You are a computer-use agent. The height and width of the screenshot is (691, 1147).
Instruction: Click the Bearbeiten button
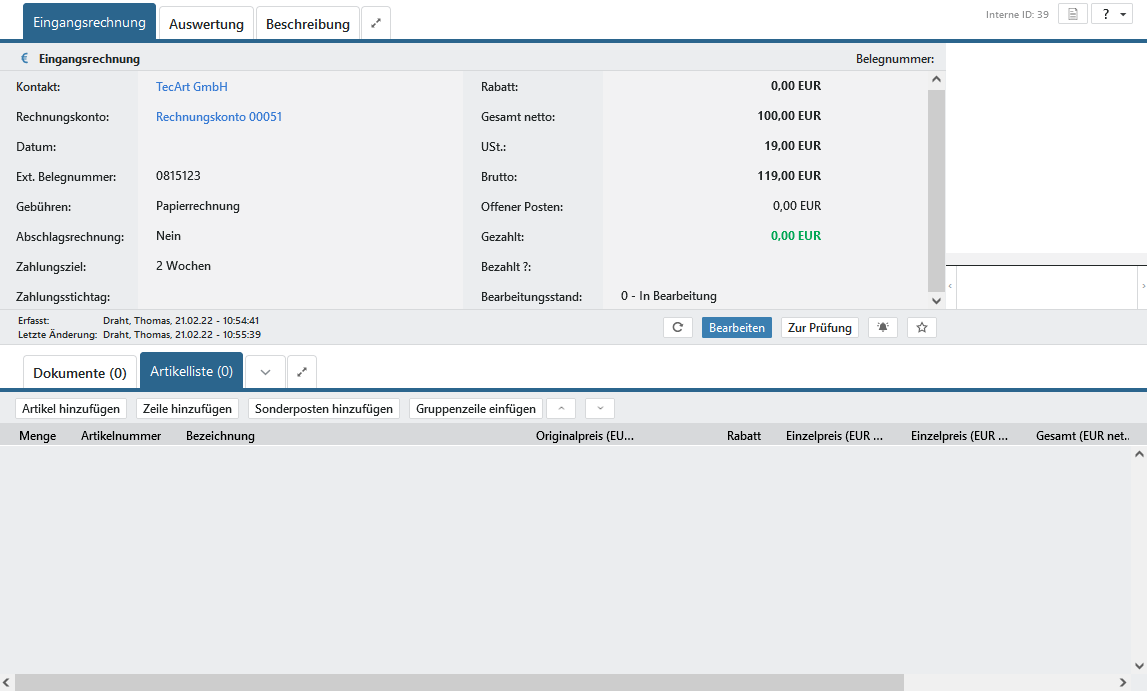(x=736, y=327)
